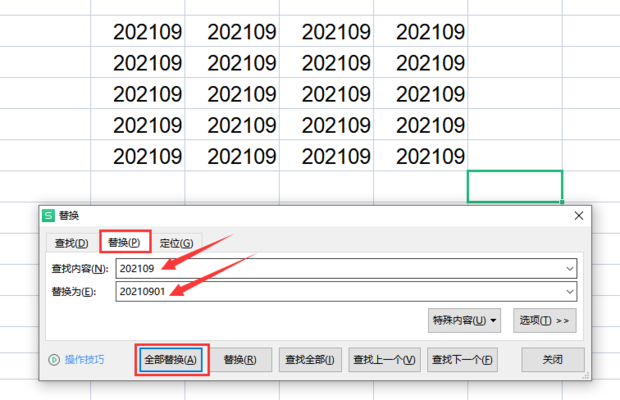Expand the 查找内容 dropdown arrow
Image resolution: width=620 pixels, height=400 pixels.
[x=569, y=268]
